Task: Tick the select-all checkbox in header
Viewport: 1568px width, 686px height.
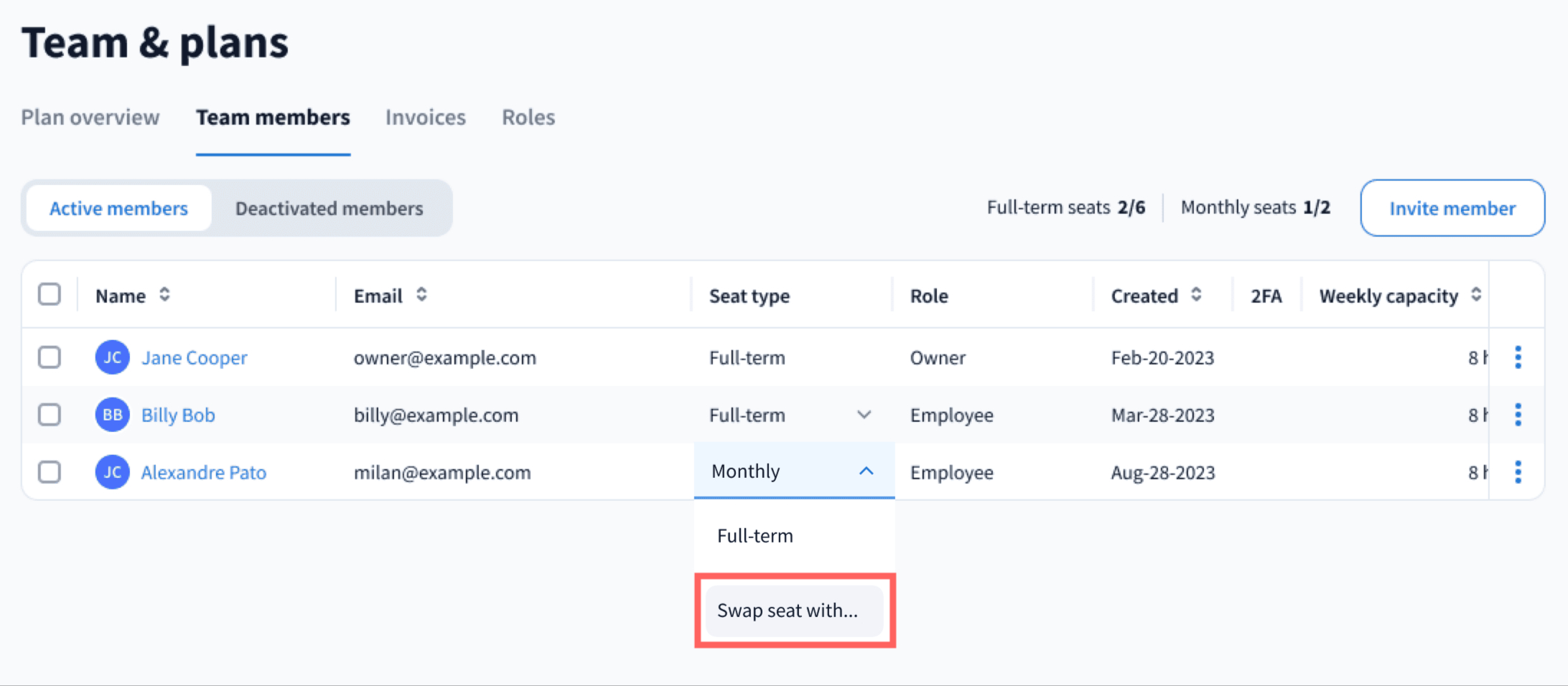Action: click(50, 294)
